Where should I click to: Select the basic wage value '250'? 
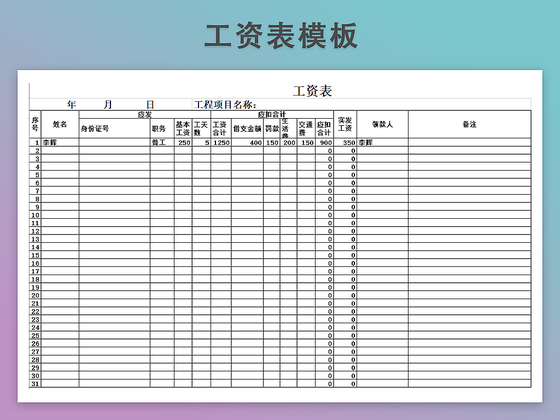[x=184, y=143]
